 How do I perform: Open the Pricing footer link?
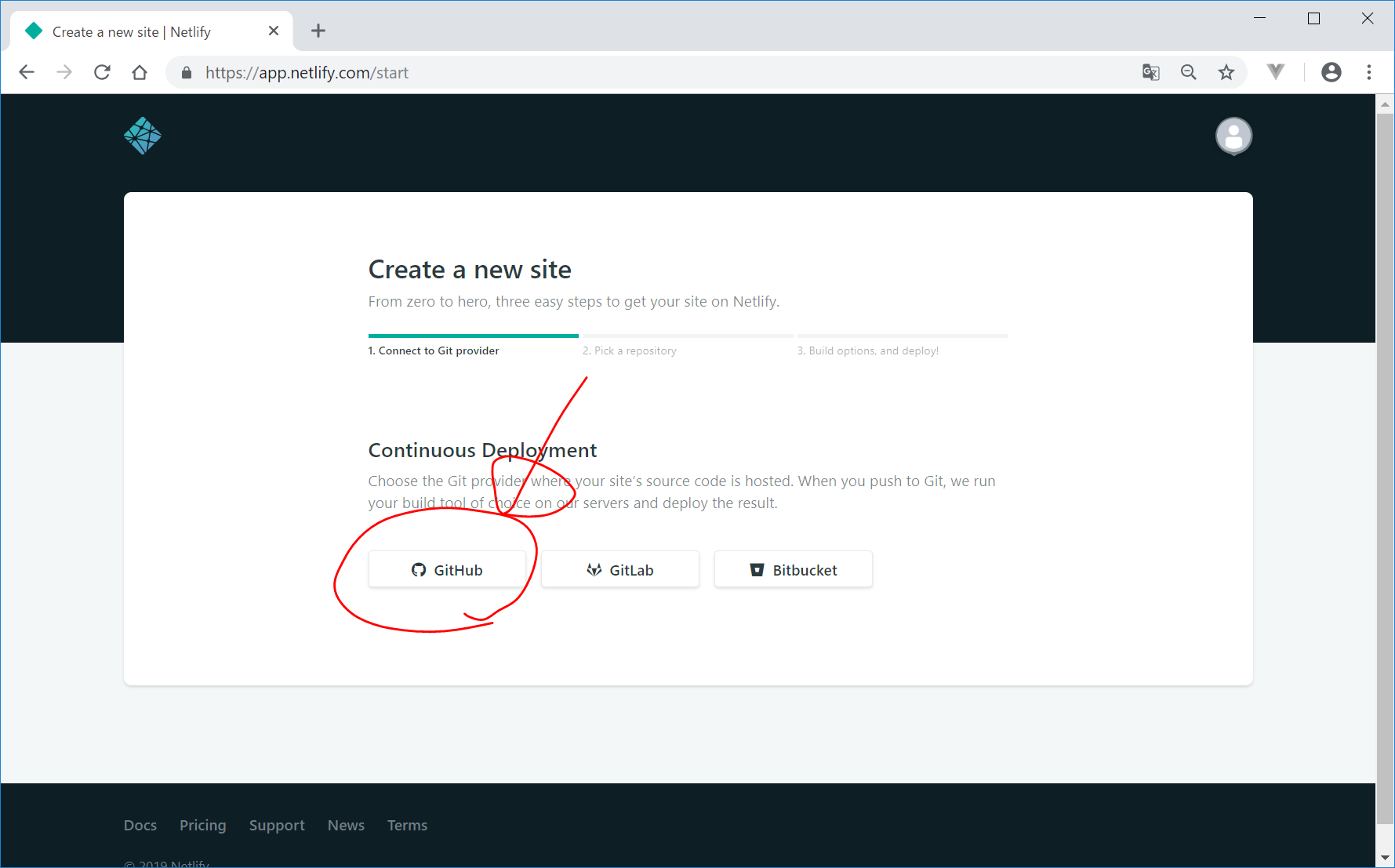click(x=202, y=825)
